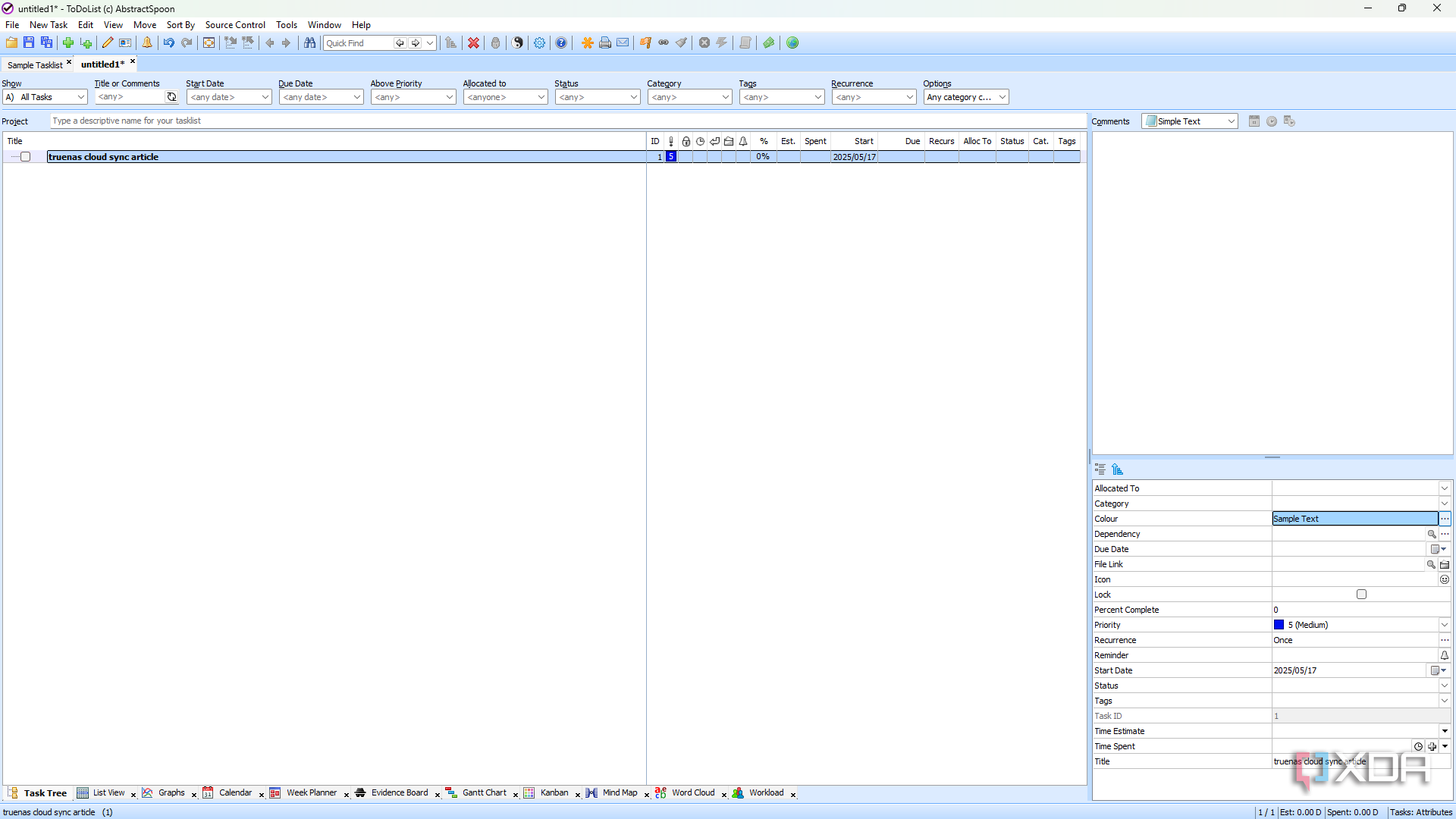Click the Project name input field

[568, 121]
